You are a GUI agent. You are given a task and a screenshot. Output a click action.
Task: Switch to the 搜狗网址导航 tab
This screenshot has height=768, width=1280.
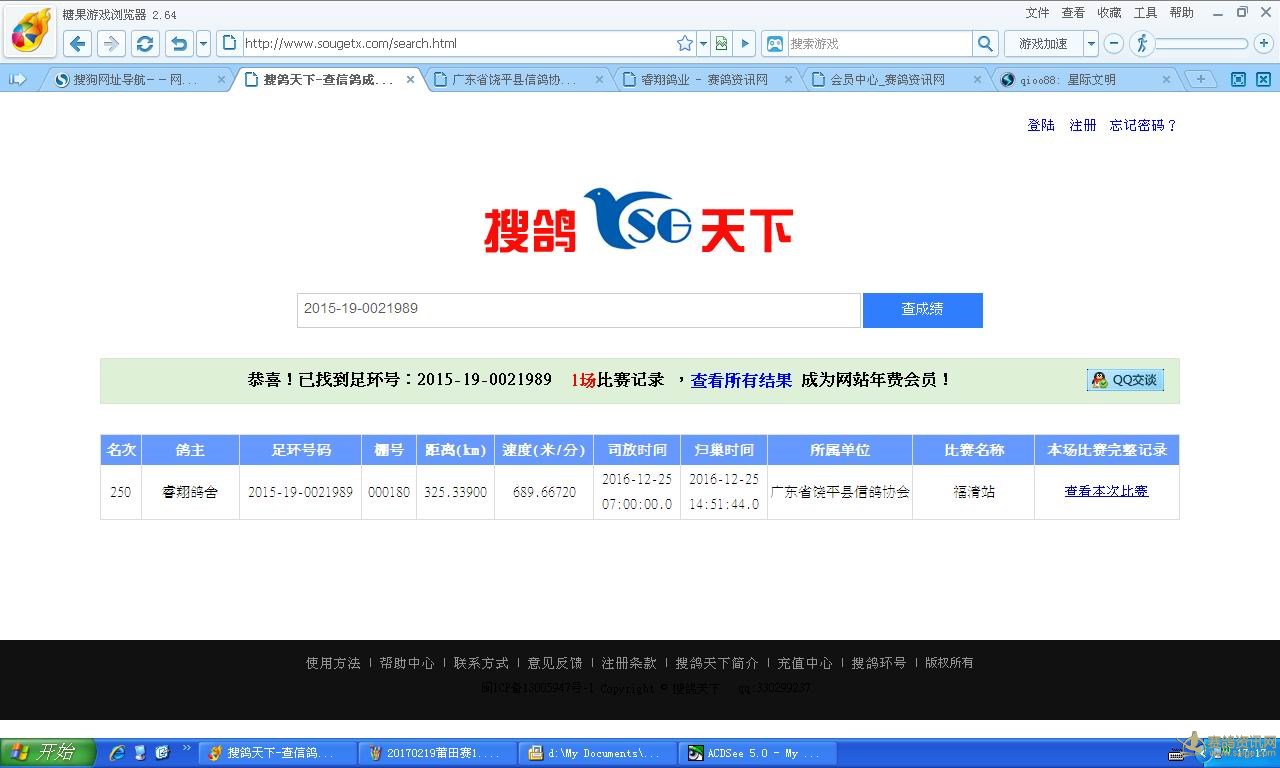(135, 79)
